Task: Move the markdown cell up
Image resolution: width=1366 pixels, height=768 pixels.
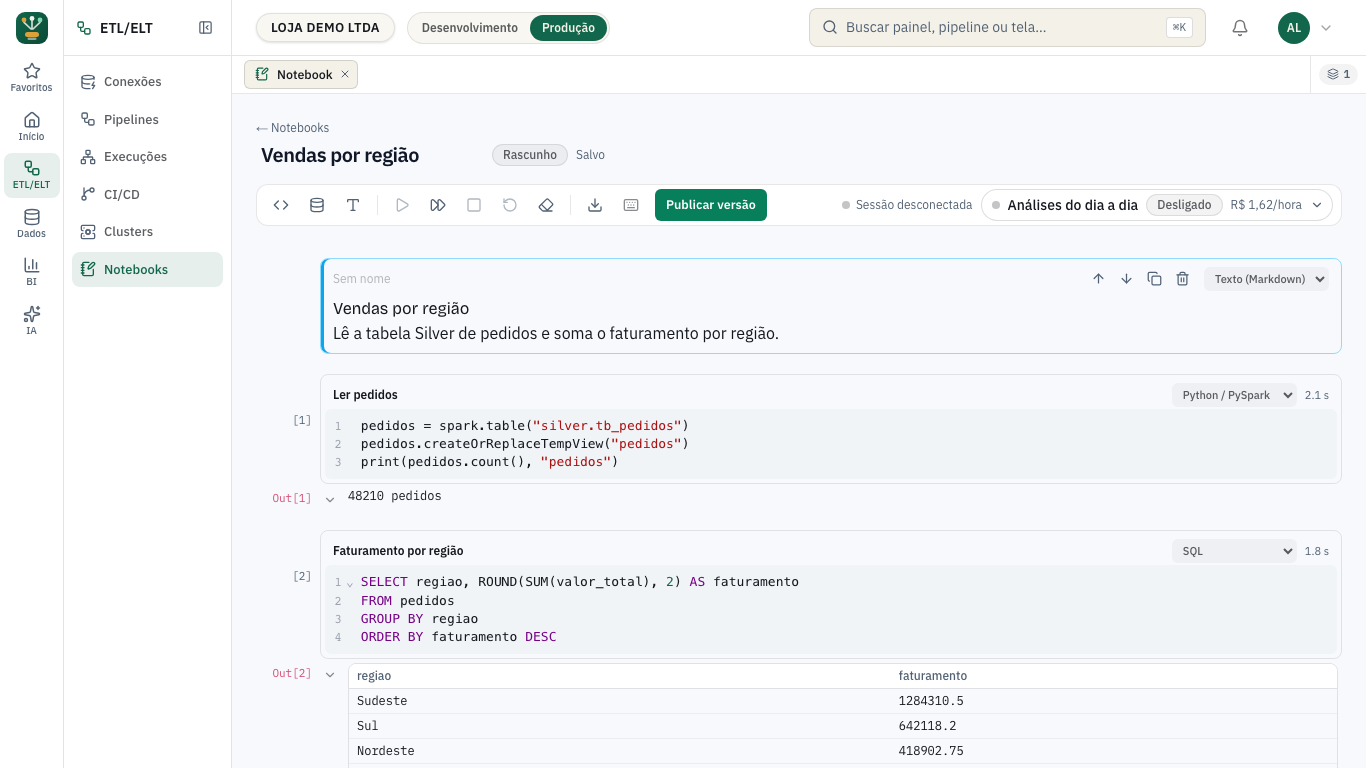Action: point(1098,279)
